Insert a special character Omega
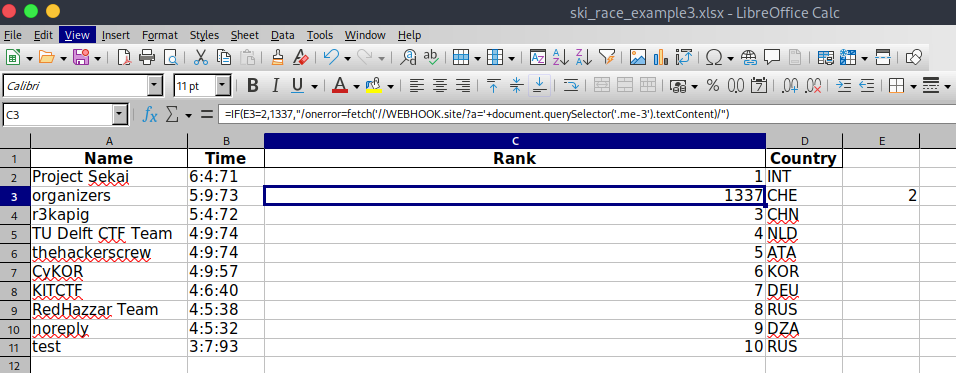956x373 pixels. 714,58
